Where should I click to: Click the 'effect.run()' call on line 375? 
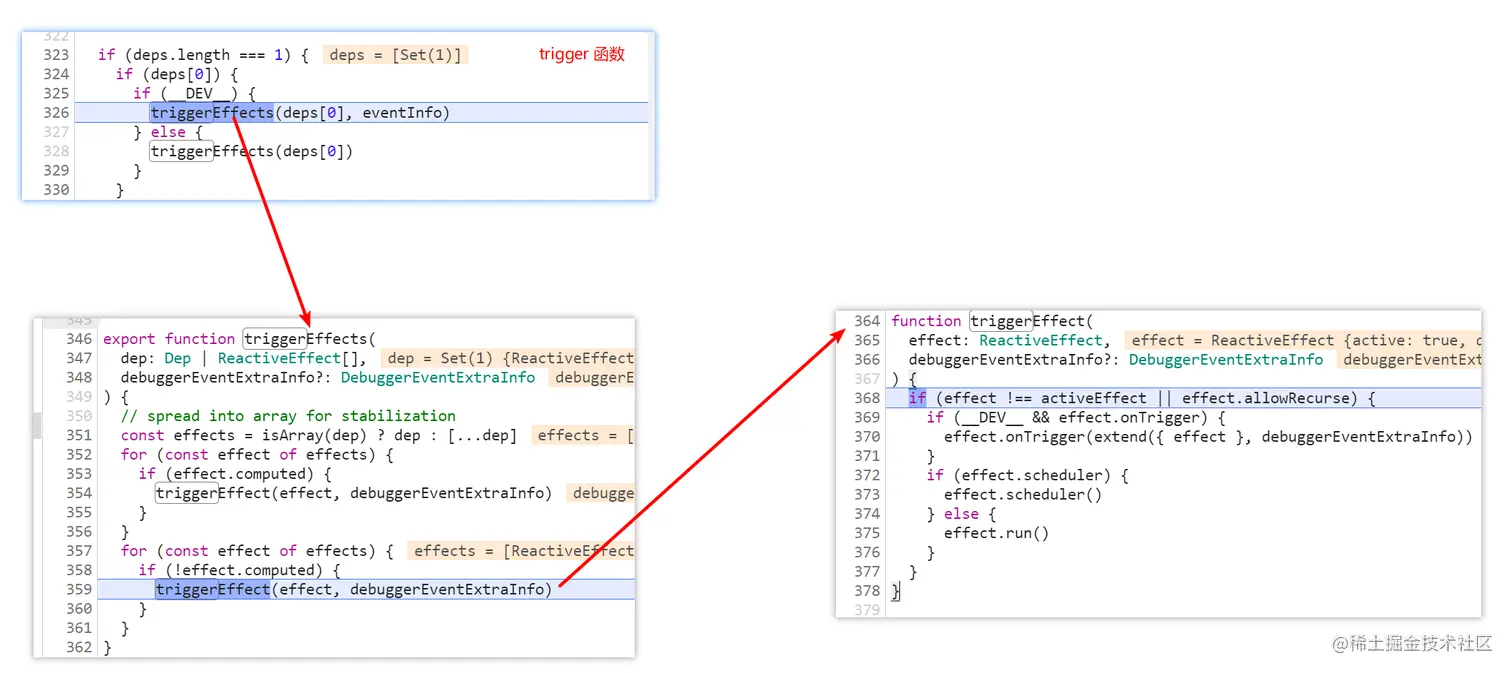coord(997,533)
